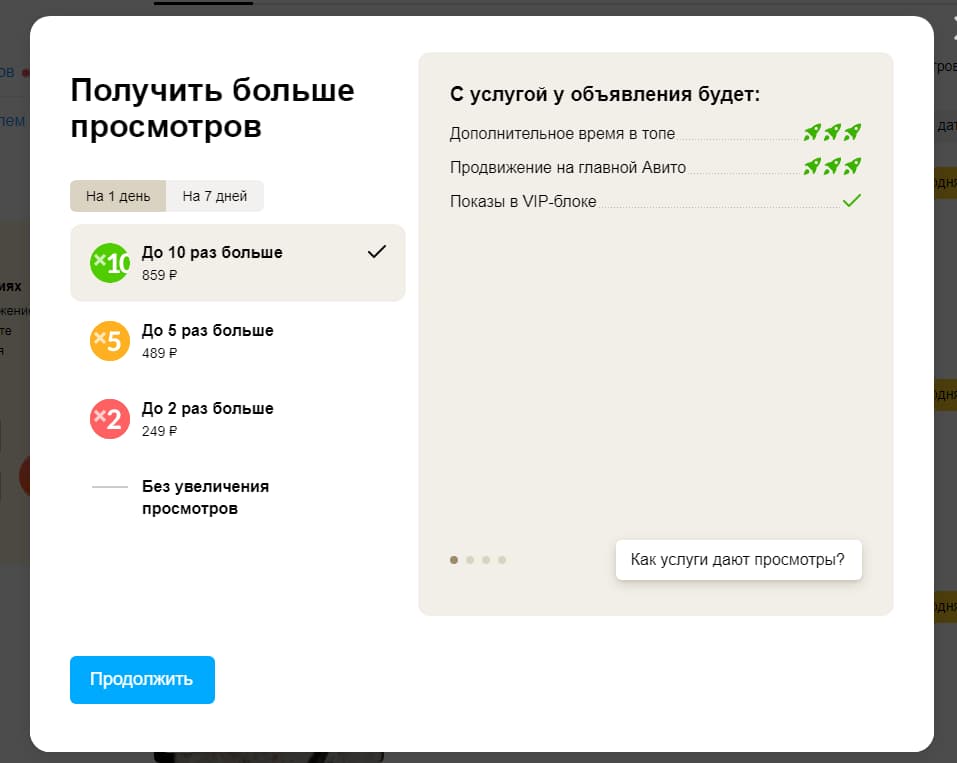Select the До 10 раз больше option
The image size is (957, 763).
click(237, 263)
